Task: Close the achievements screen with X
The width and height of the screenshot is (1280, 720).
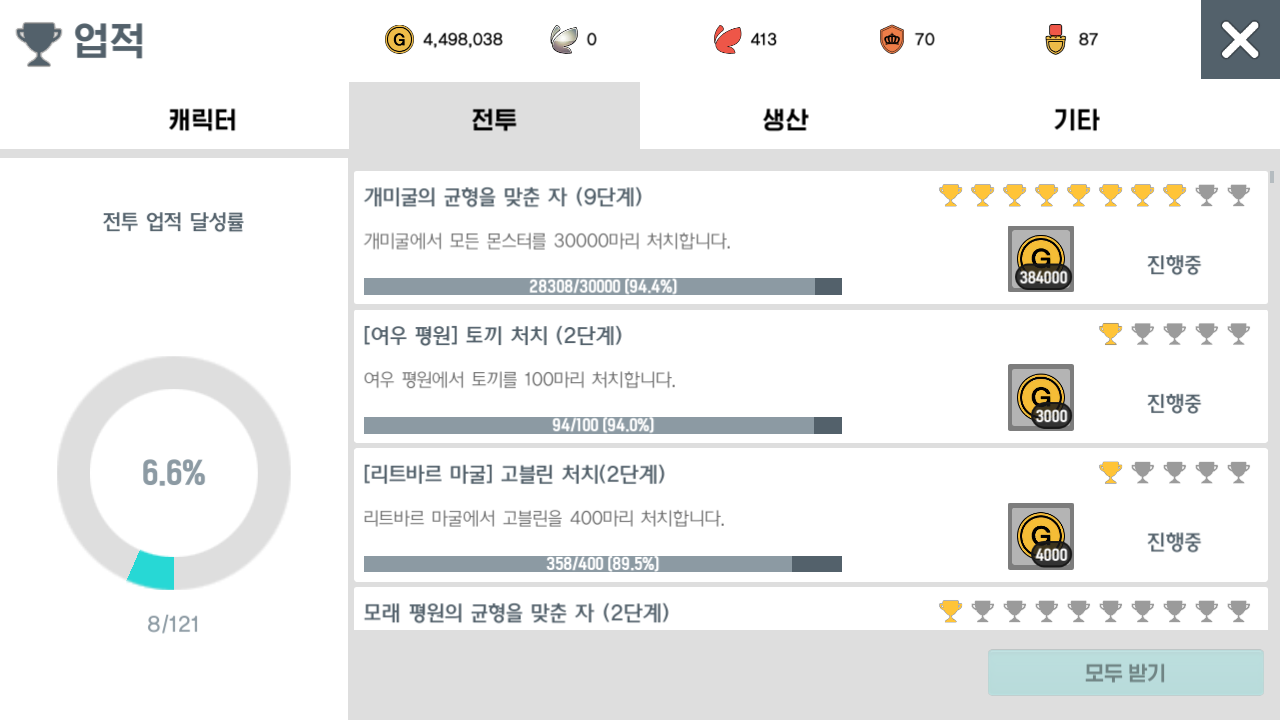Action: 1240,40
